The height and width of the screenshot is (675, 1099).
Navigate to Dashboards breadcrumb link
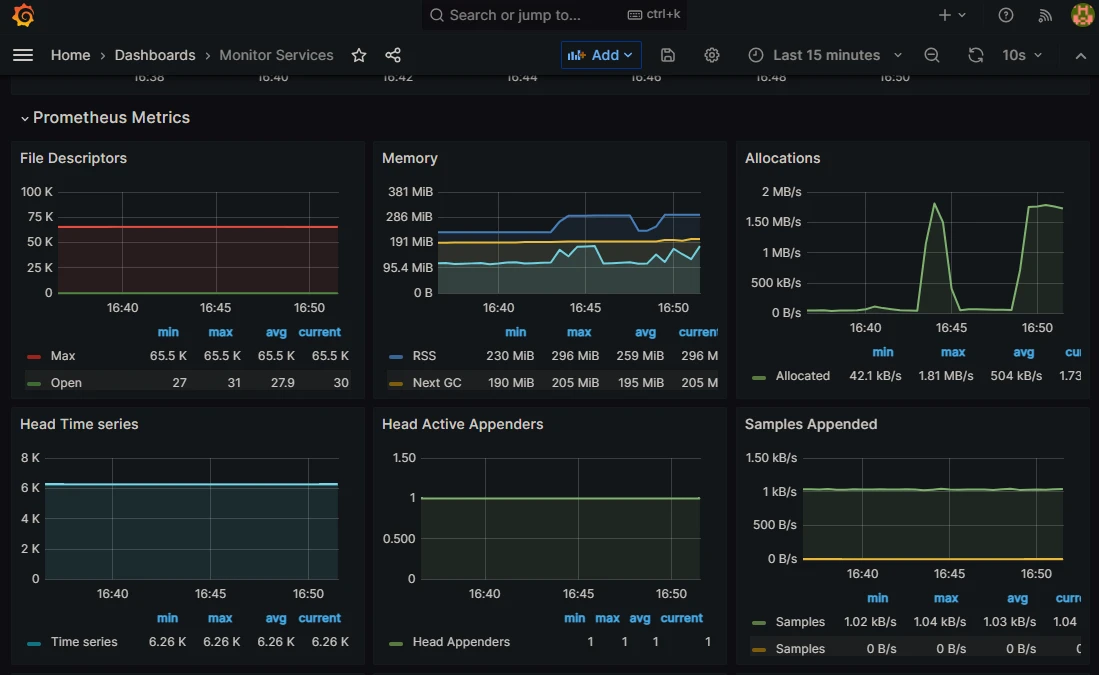click(155, 55)
